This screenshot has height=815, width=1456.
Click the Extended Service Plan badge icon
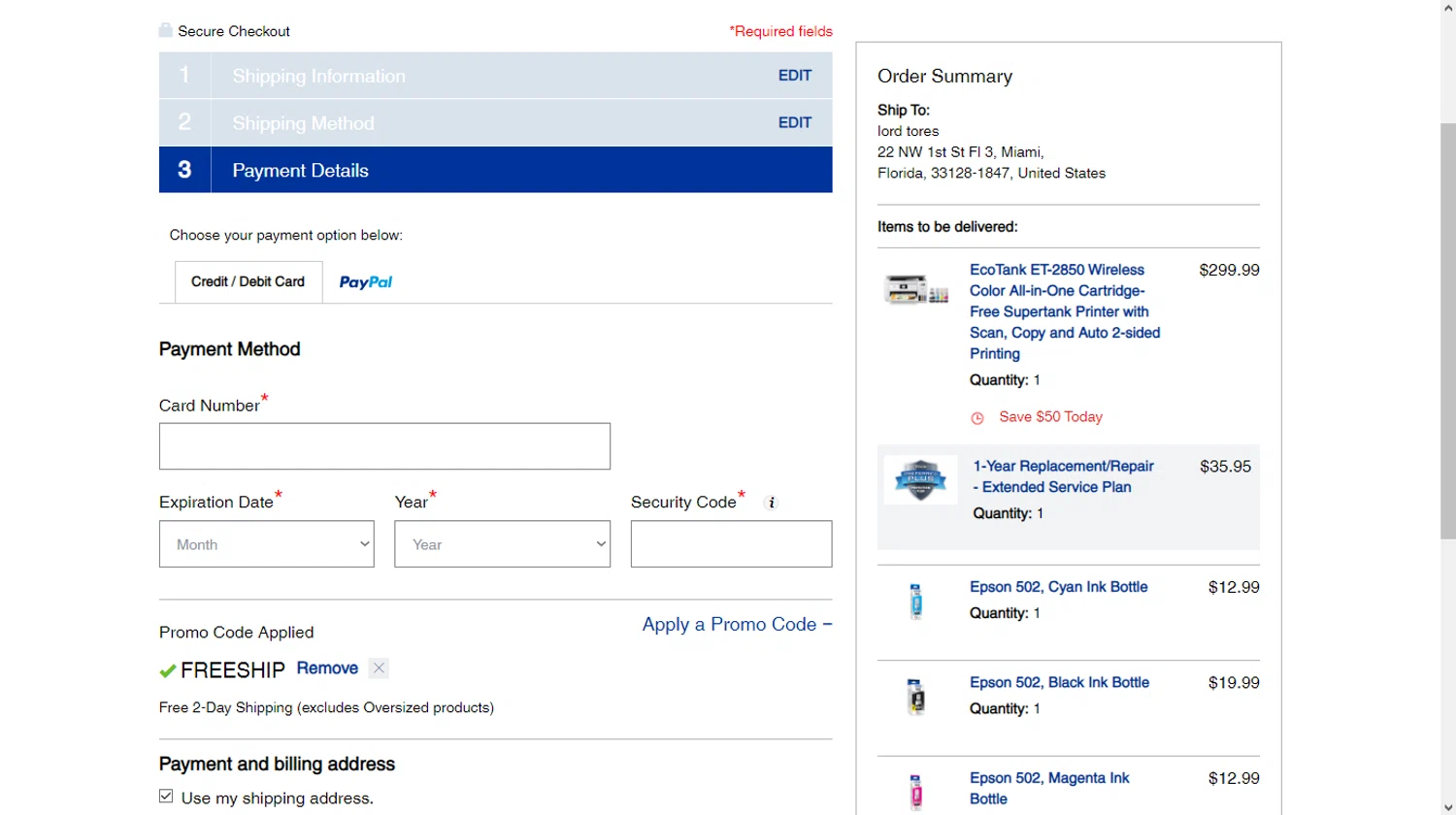point(920,479)
